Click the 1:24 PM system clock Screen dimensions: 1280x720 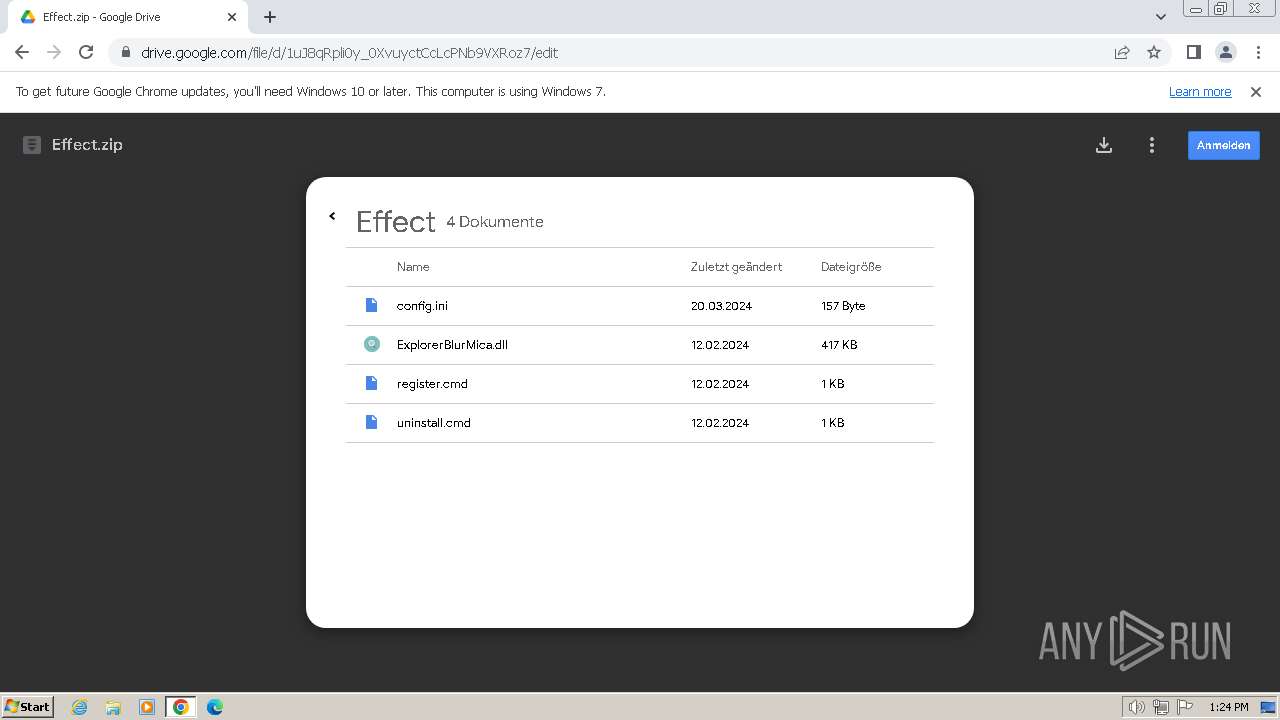(1229, 707)
